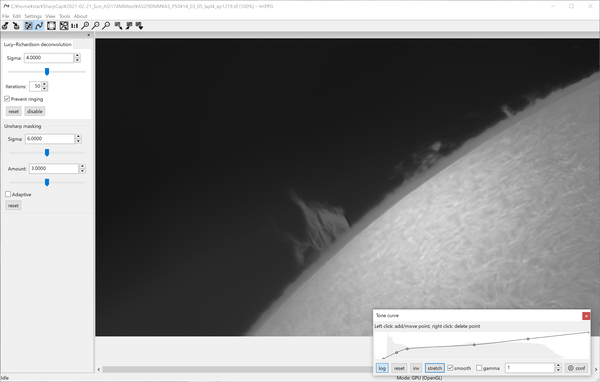Select the leftmost tone curve control point

pos(383,359)
